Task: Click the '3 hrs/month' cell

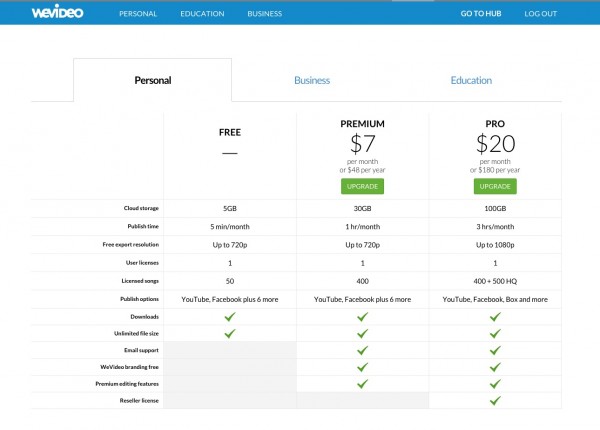Action: 495,226
